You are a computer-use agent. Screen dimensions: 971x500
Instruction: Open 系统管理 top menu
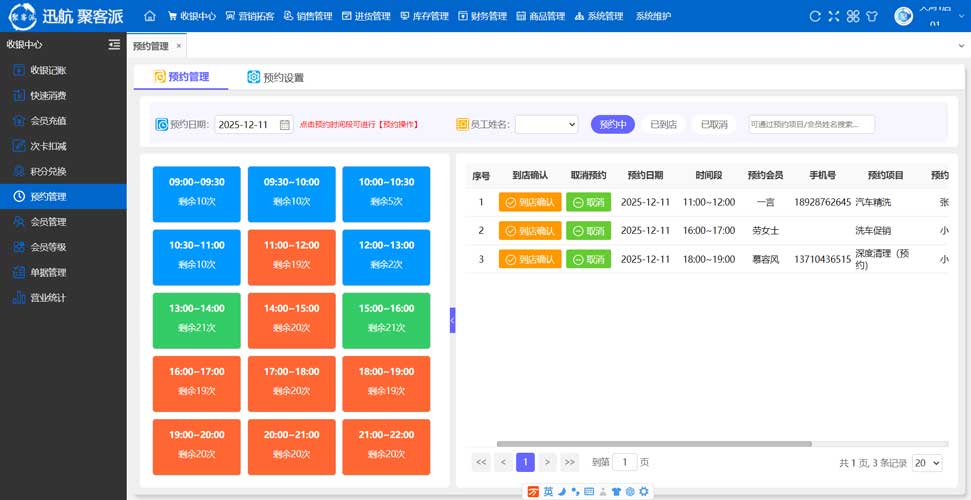[x=599, y=16]
